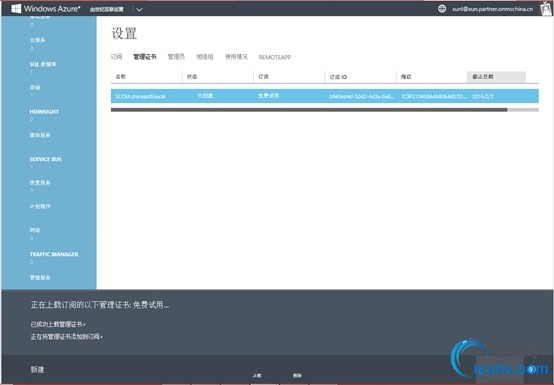Screen dimensions: 554x385
Task: Switch to the 管理证书 tab
Action: (145, 57)
